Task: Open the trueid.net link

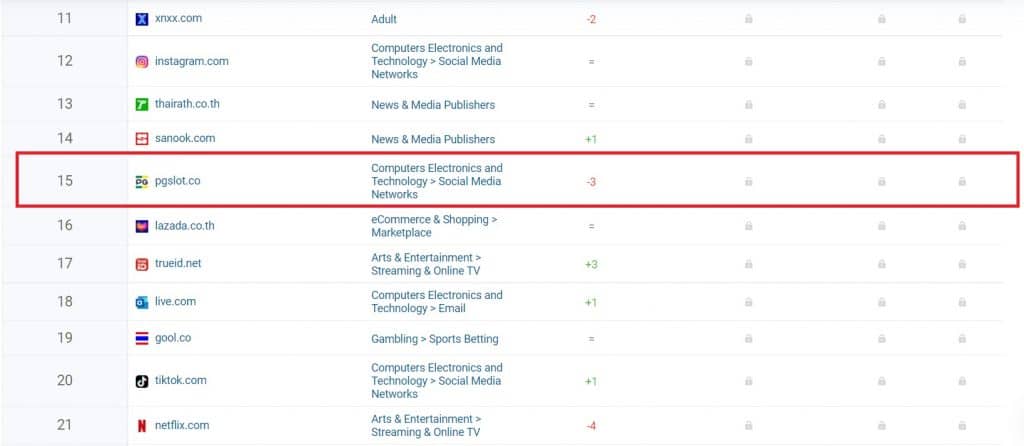Action: click(177, 264)
